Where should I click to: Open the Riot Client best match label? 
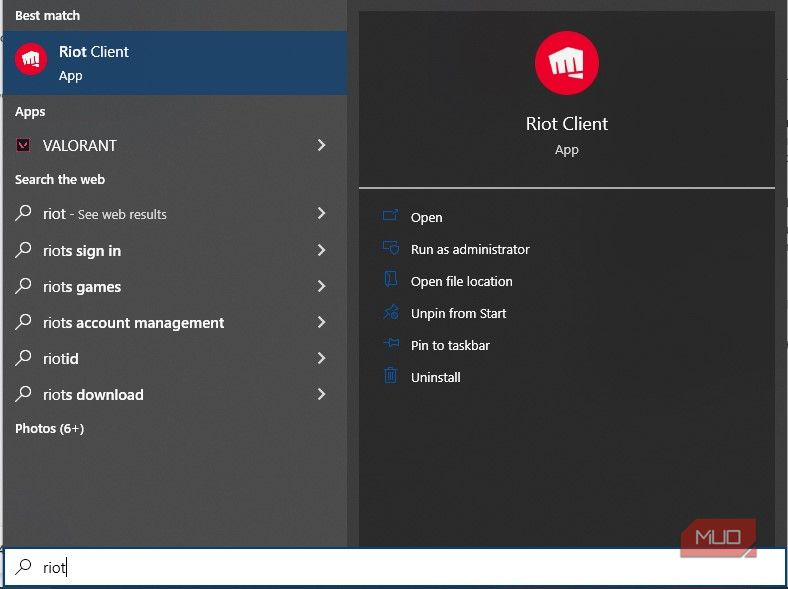coord(93,52)
